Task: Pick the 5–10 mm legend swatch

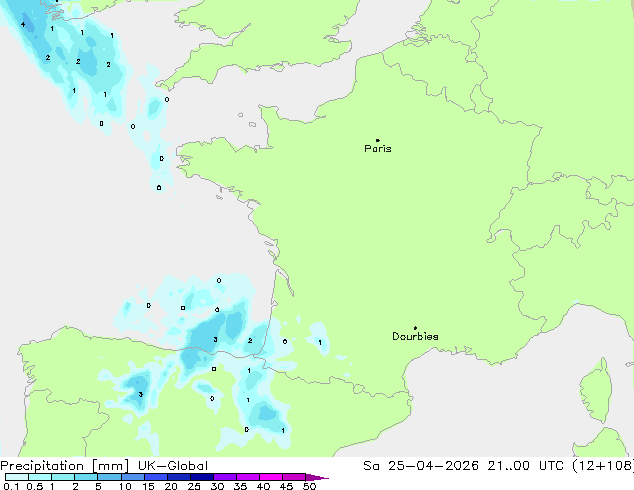Action: tap(109, 477)
